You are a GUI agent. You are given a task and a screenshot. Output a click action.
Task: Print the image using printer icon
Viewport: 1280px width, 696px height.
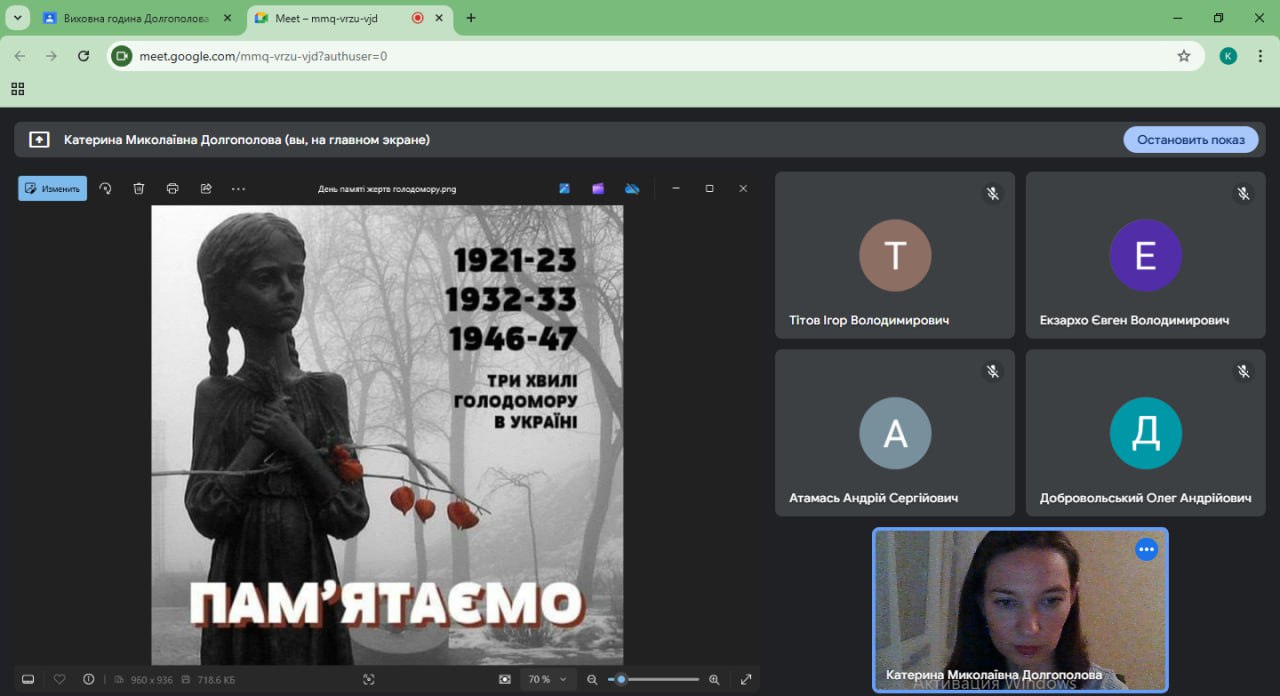click(x=172, y=188)
